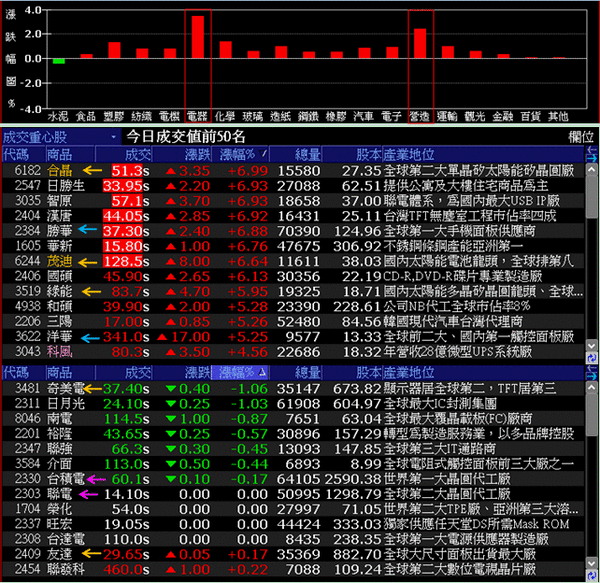Select stock row 1704 榮化

(x=293, y=509)
